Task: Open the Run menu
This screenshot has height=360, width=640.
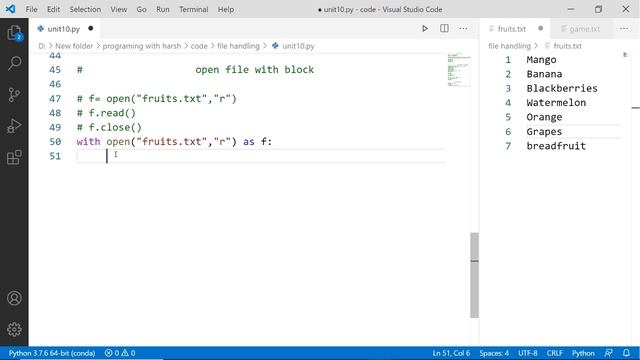Action: click(163, 9)
